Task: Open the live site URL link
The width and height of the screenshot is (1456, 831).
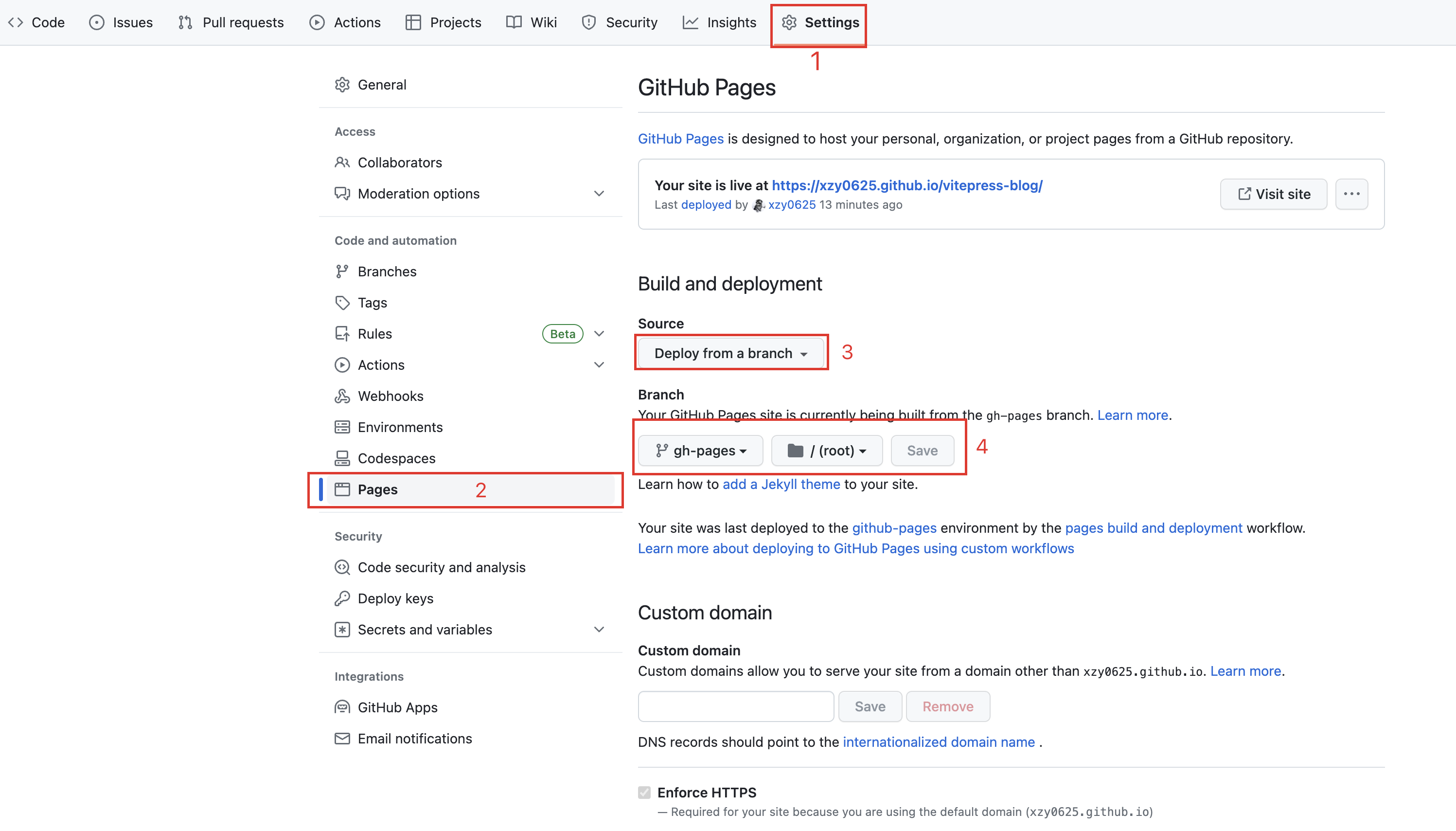Action: tap(907, 185)
